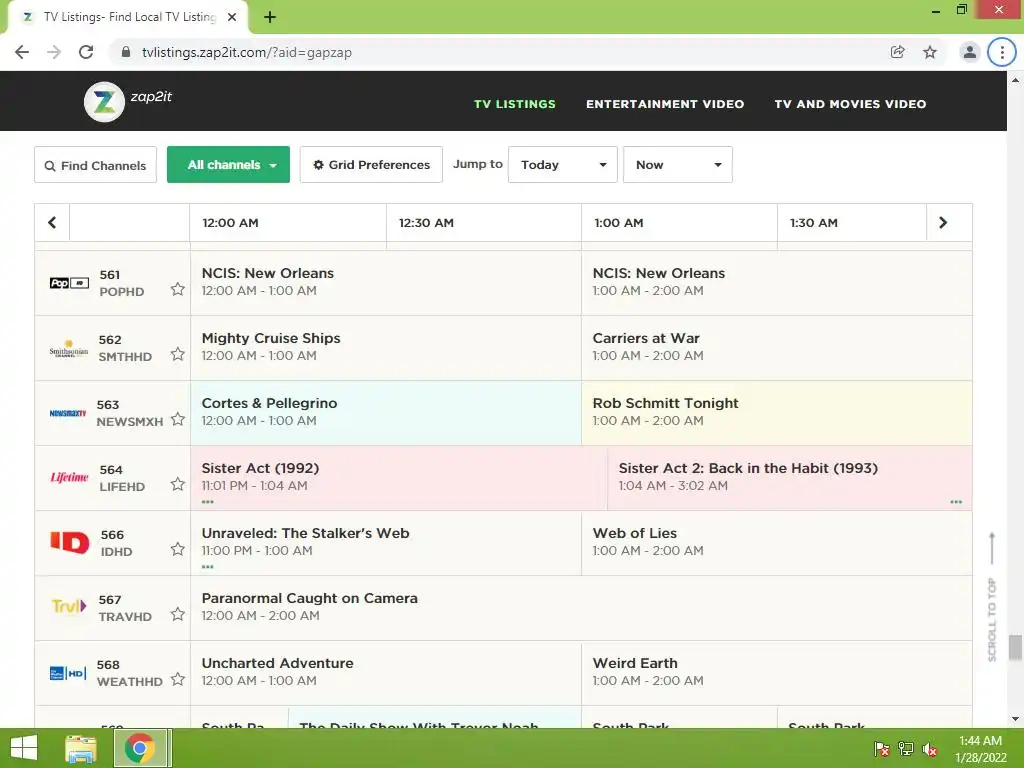Favorite SMTHHD channel 562
1024x768 pixels.
pyautogui.click(x=178, y=354)
